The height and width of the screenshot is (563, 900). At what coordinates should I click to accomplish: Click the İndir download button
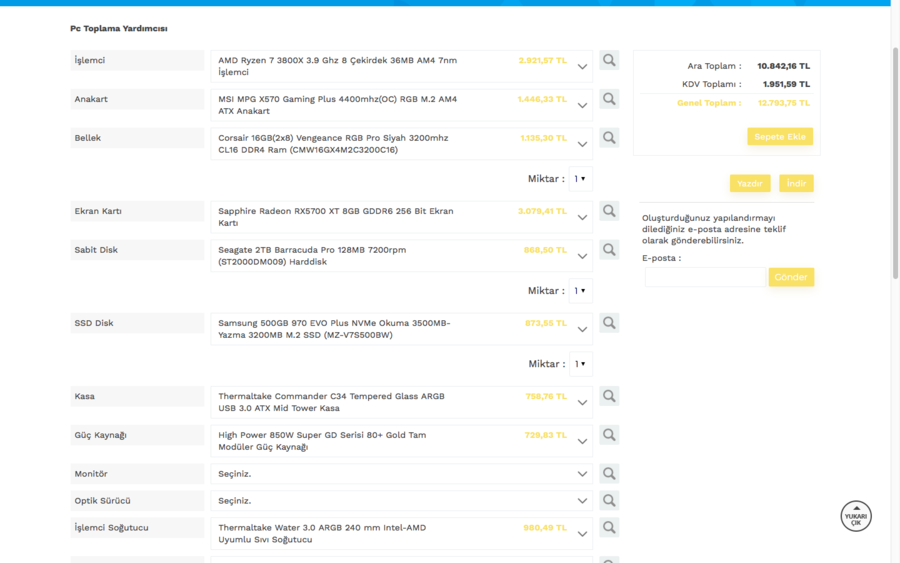coord(796,184)
